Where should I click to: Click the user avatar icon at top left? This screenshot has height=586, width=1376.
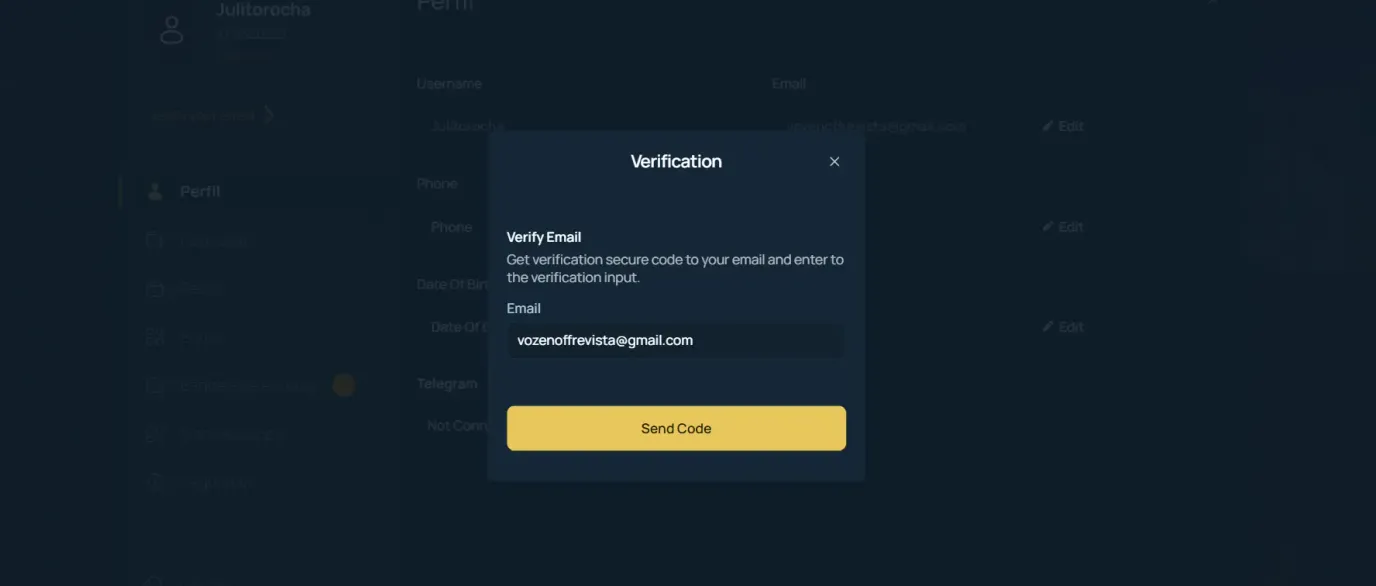[172, 30]
